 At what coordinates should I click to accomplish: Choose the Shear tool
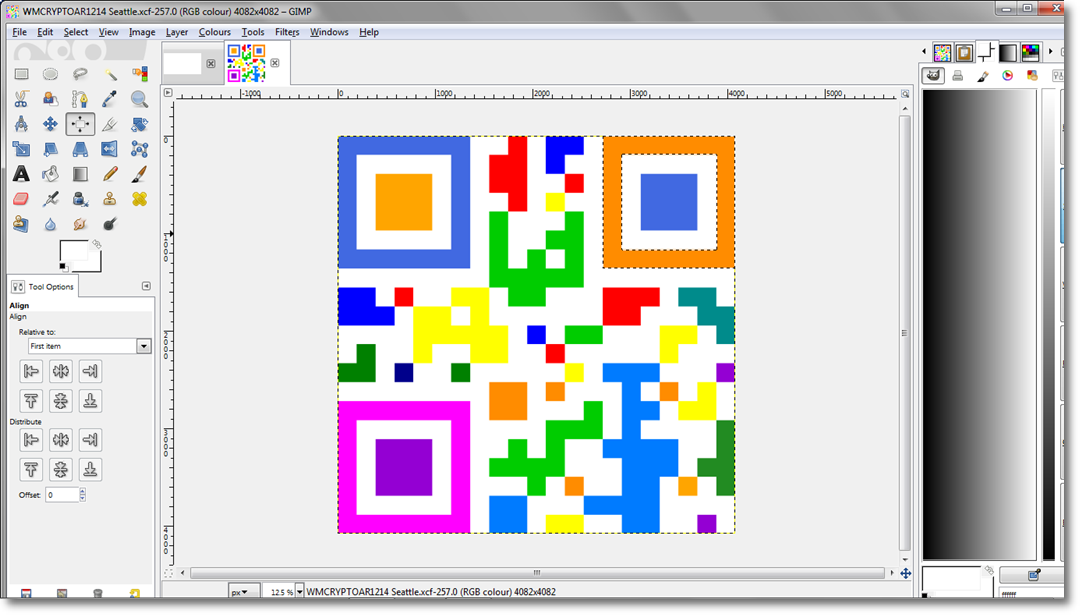tap(50, 149)
